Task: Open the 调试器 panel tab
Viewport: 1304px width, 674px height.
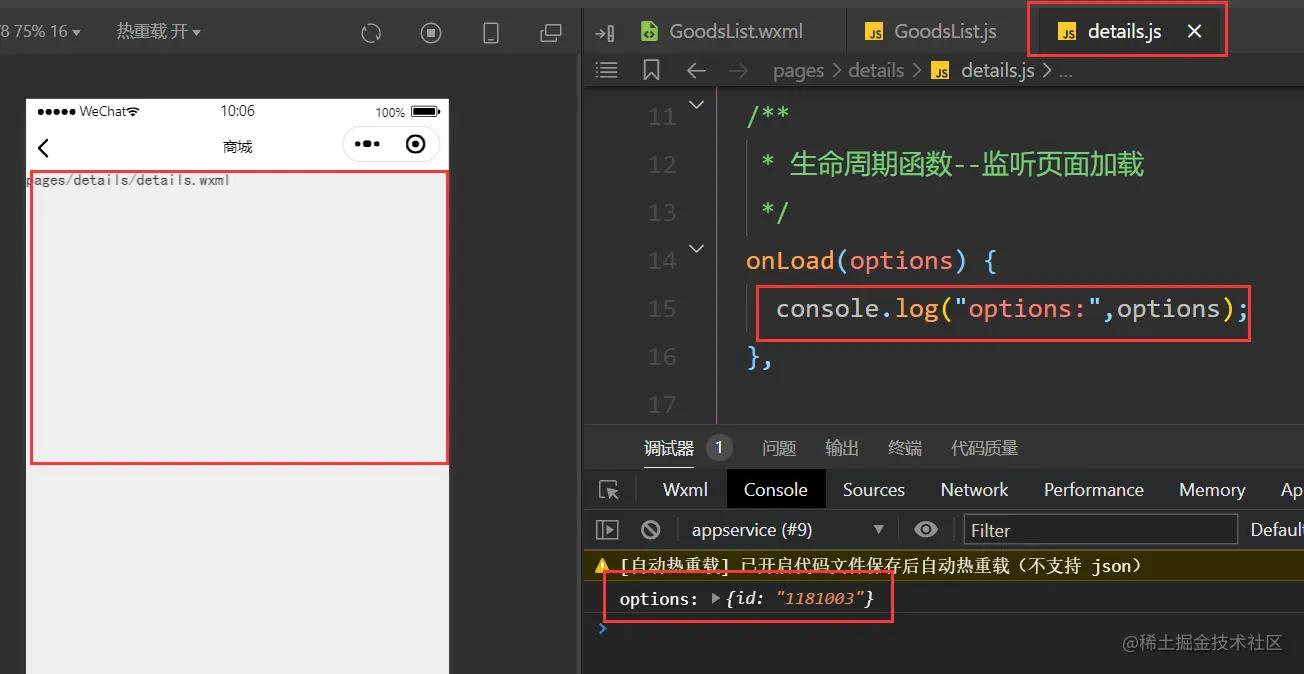Action: click(x=669, y=448)
